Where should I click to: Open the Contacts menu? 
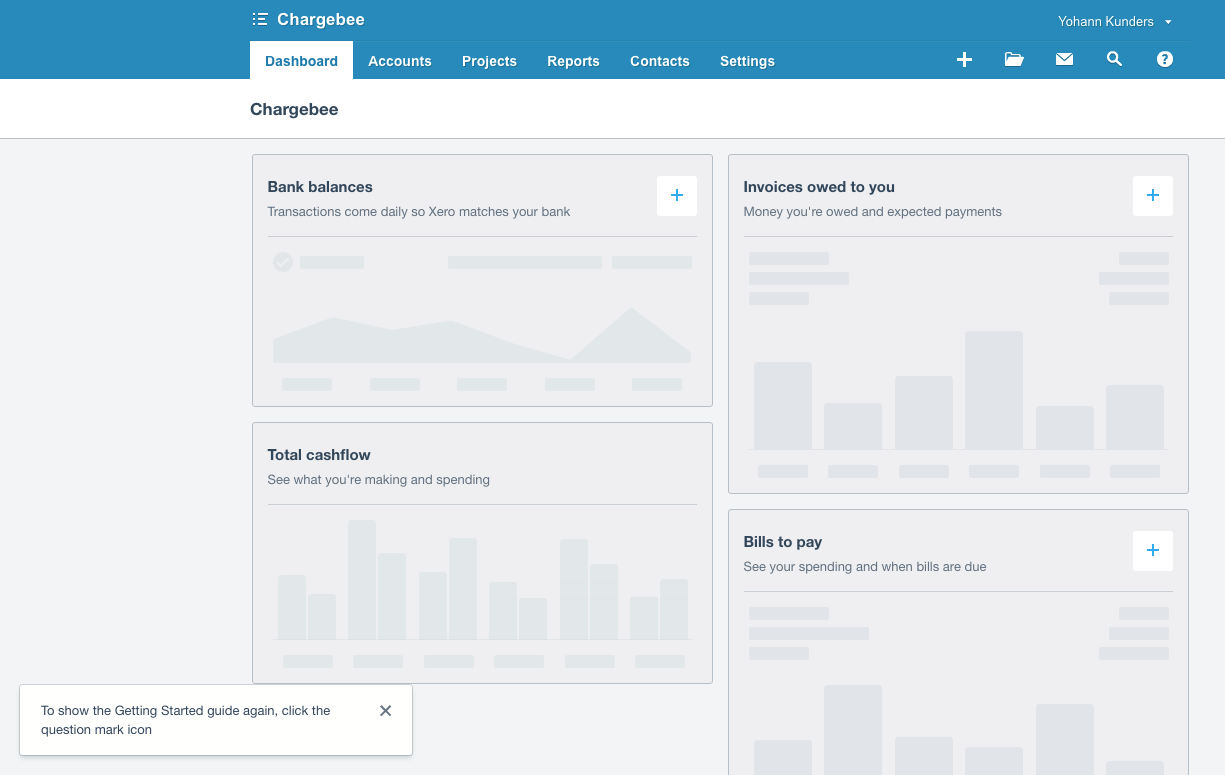coord(660,61)
